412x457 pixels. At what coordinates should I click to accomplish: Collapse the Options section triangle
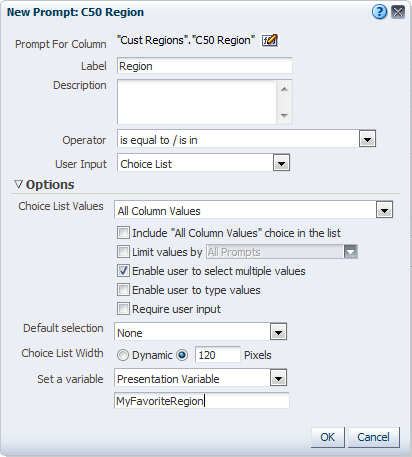[x=18, y=184]
